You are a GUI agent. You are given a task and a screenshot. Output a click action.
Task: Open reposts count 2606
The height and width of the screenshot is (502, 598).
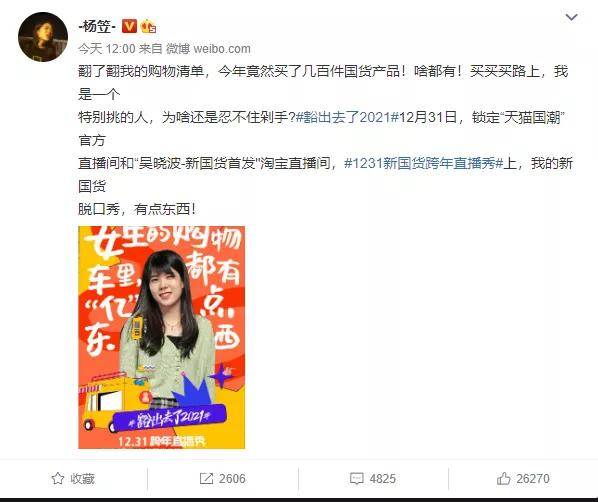pos(232,478)
